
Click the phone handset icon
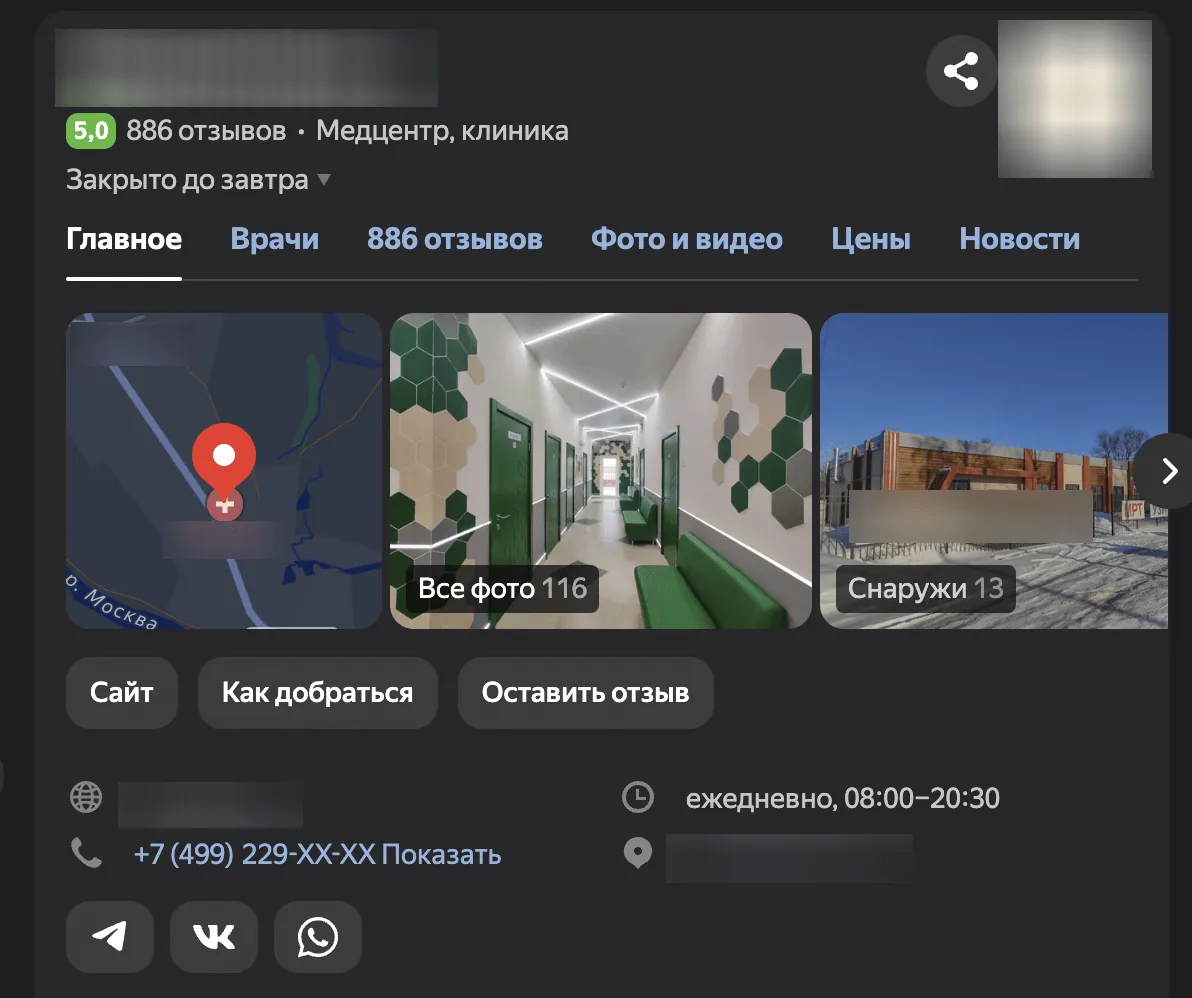[86, 853]
